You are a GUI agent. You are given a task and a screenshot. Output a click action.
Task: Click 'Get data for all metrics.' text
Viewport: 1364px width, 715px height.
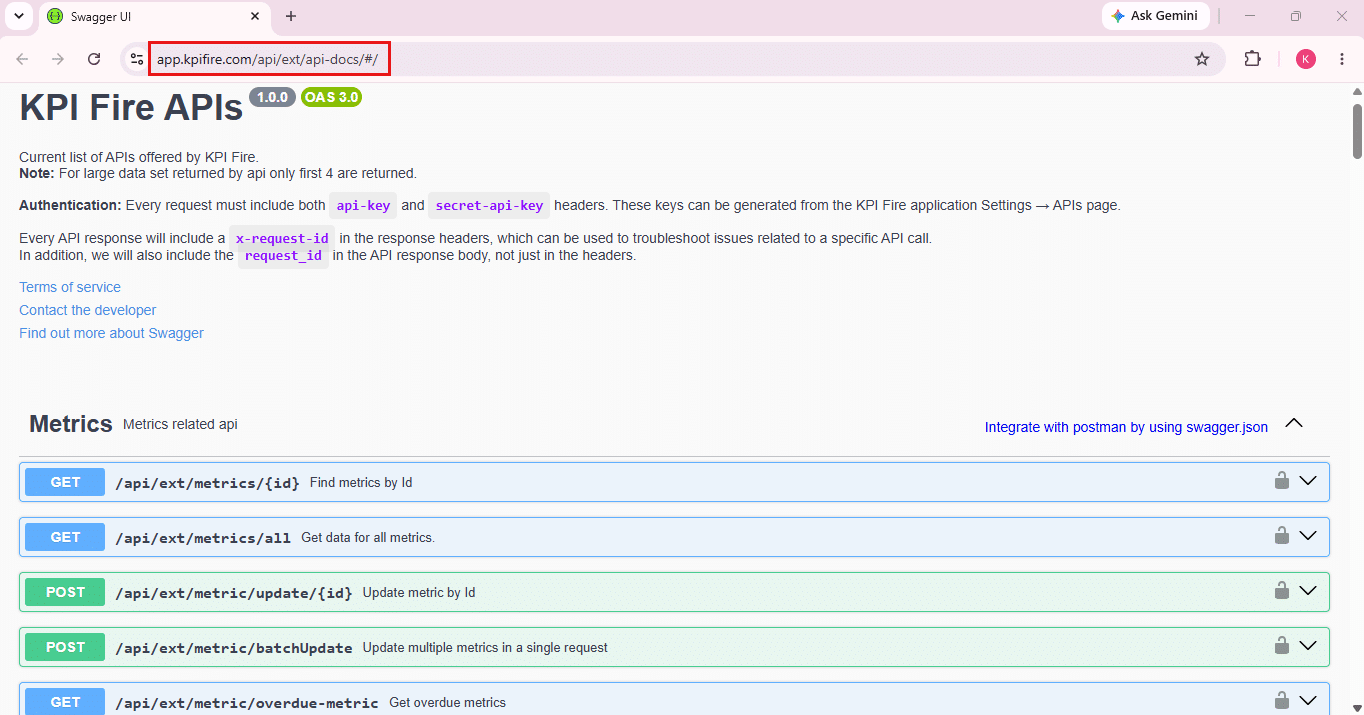pyautogui.click(x=368, y=537)
